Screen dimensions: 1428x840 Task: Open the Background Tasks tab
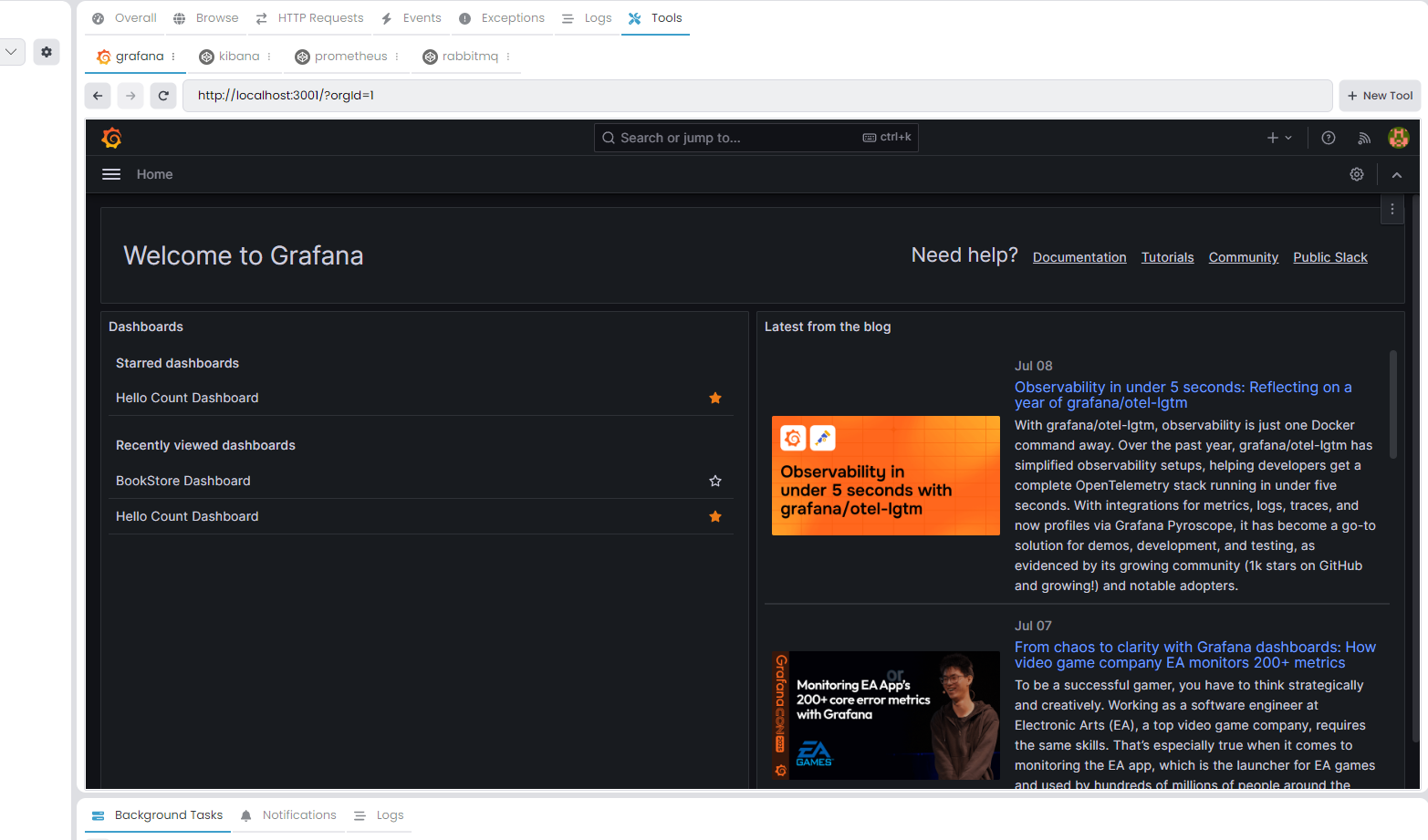tap(158, 815)
